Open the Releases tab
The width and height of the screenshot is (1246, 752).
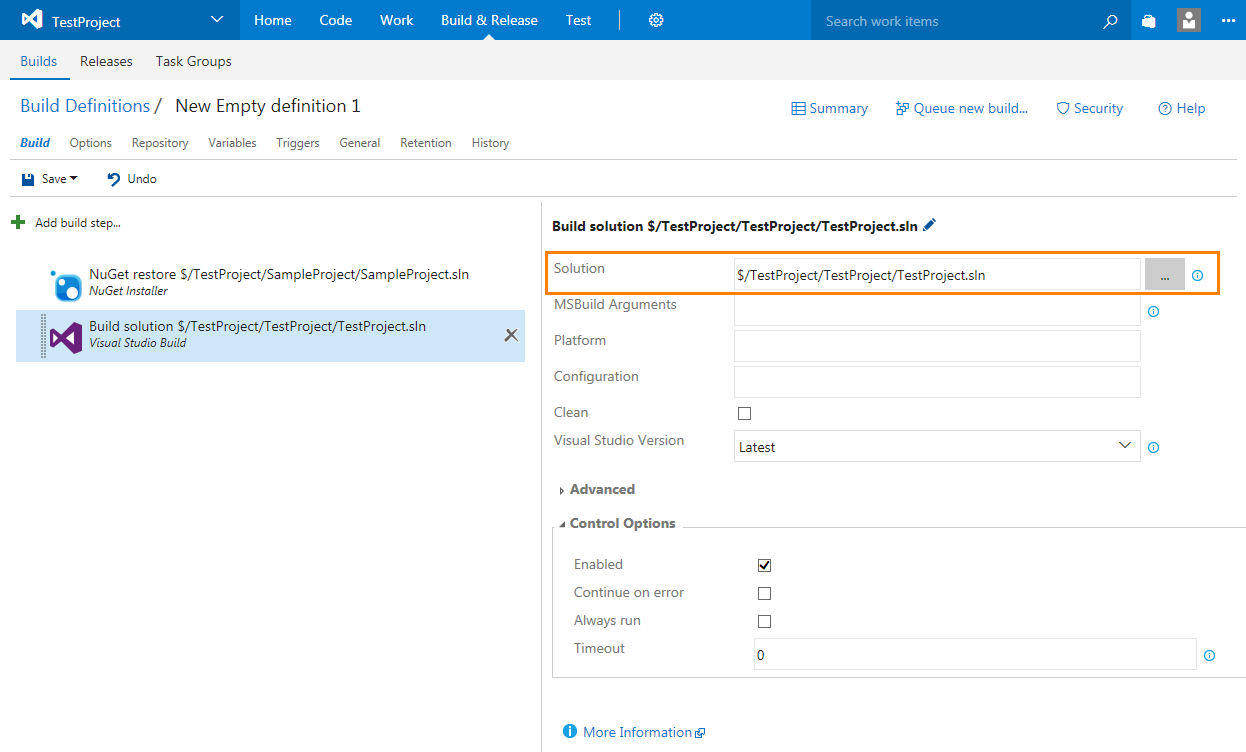click(x=106, y=61)
